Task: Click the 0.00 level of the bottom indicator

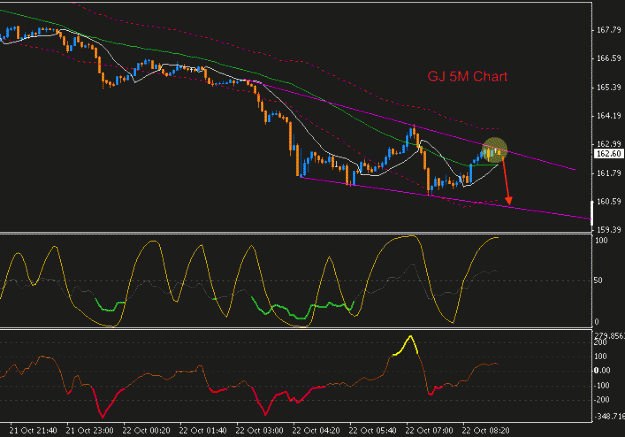Action: (602, 370)
